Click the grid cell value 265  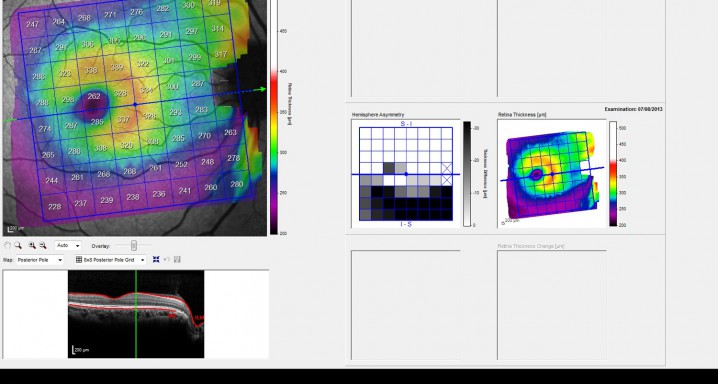(x=48, y=155)
